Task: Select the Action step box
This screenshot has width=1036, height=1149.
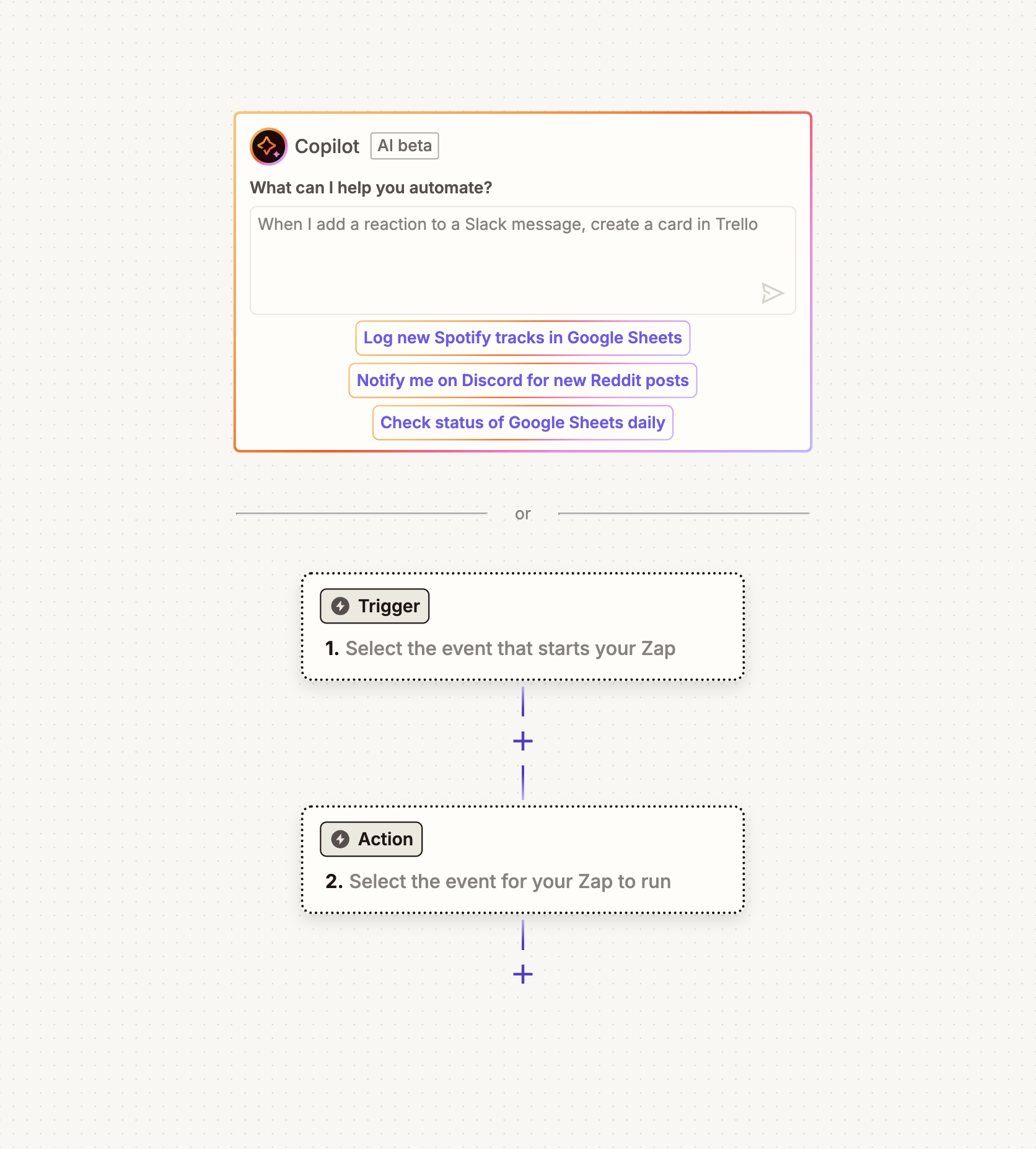Action: coord(524,860)
